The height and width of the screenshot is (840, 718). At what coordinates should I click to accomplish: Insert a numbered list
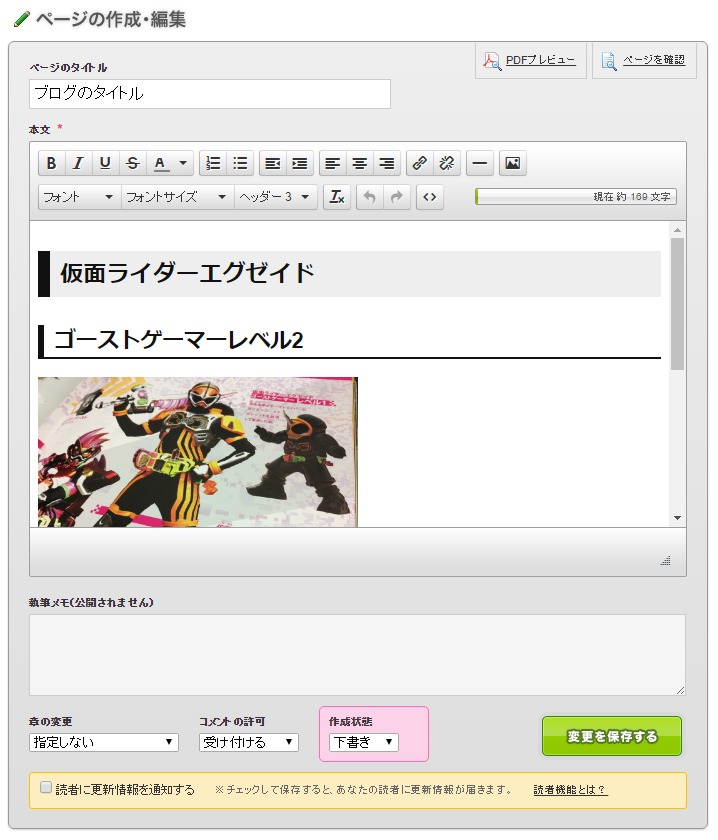coord(213,163)
